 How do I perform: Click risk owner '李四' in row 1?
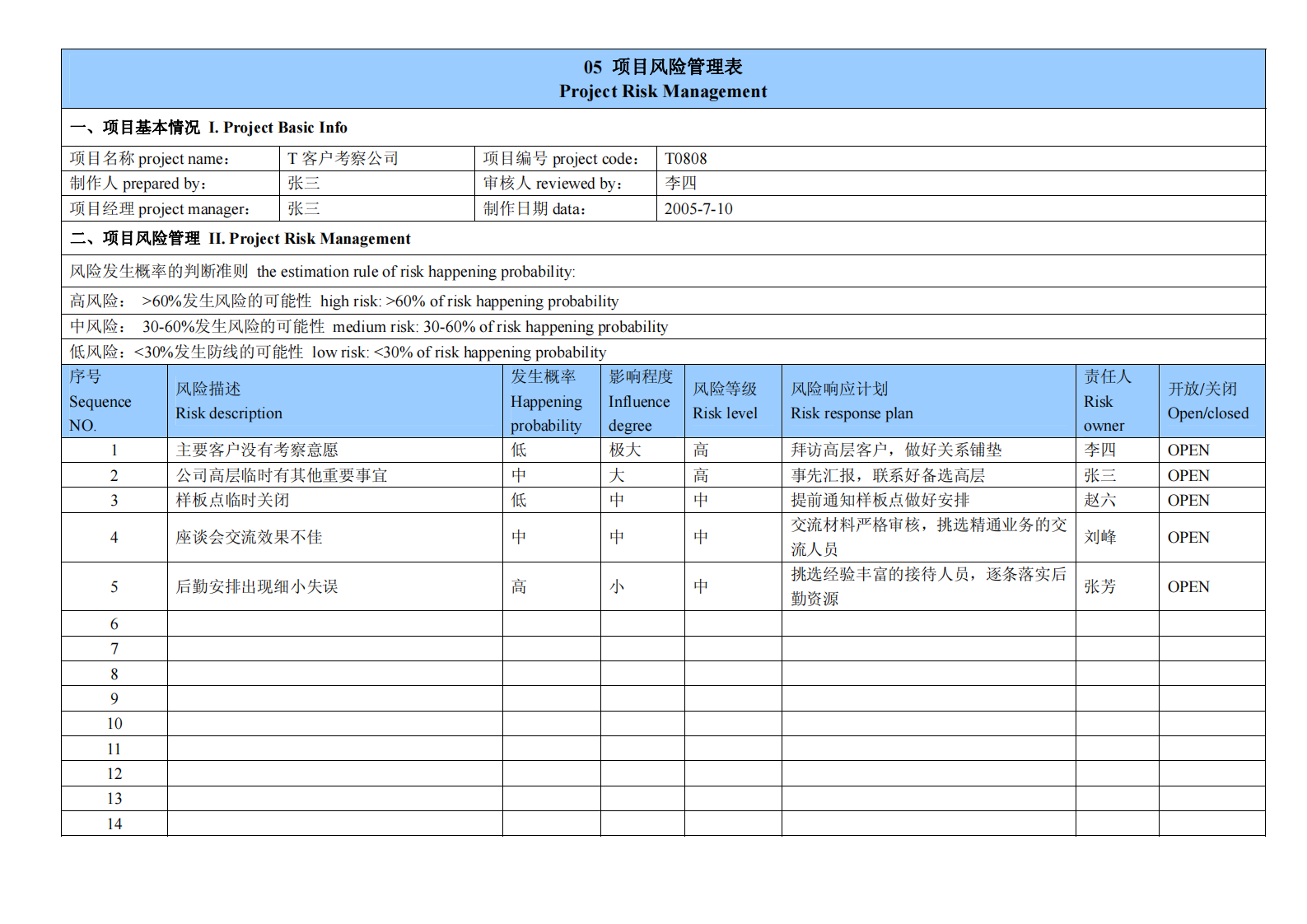1099,450
